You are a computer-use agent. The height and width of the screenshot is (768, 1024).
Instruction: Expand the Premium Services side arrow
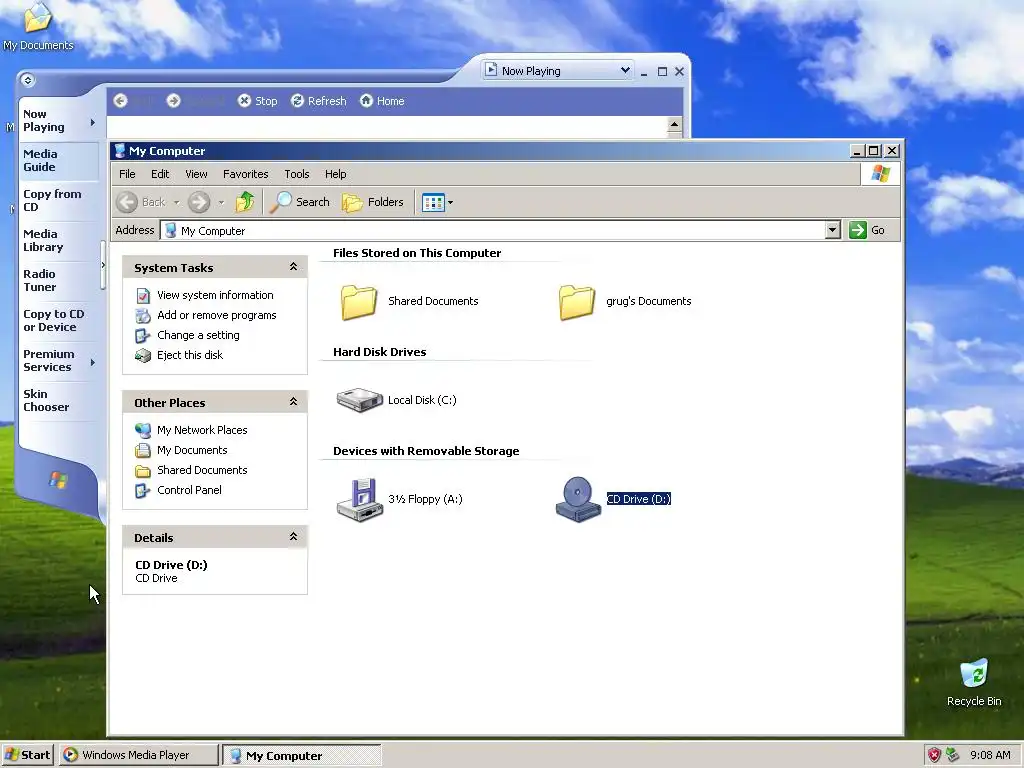click(93, 362)
